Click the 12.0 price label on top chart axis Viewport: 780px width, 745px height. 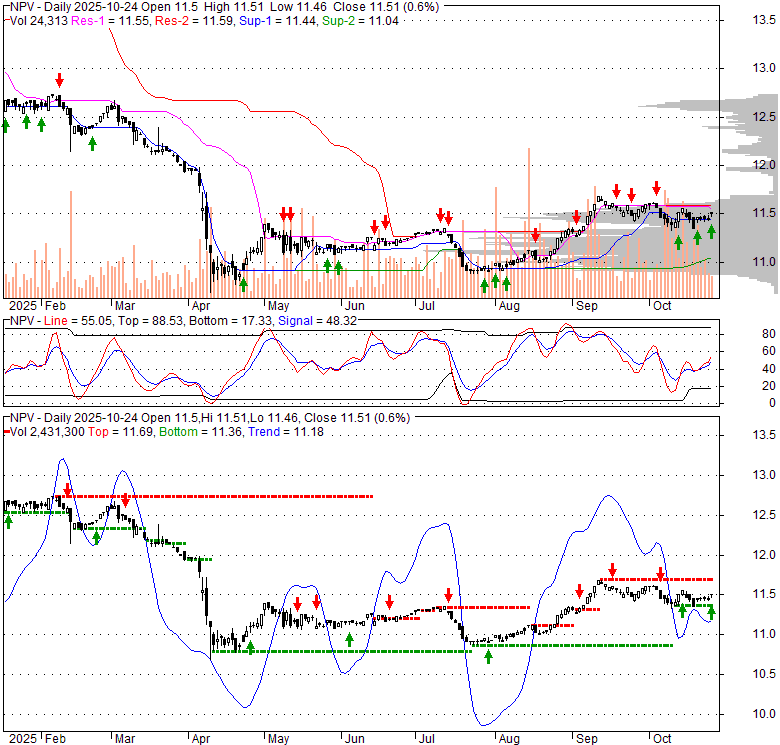764,165
